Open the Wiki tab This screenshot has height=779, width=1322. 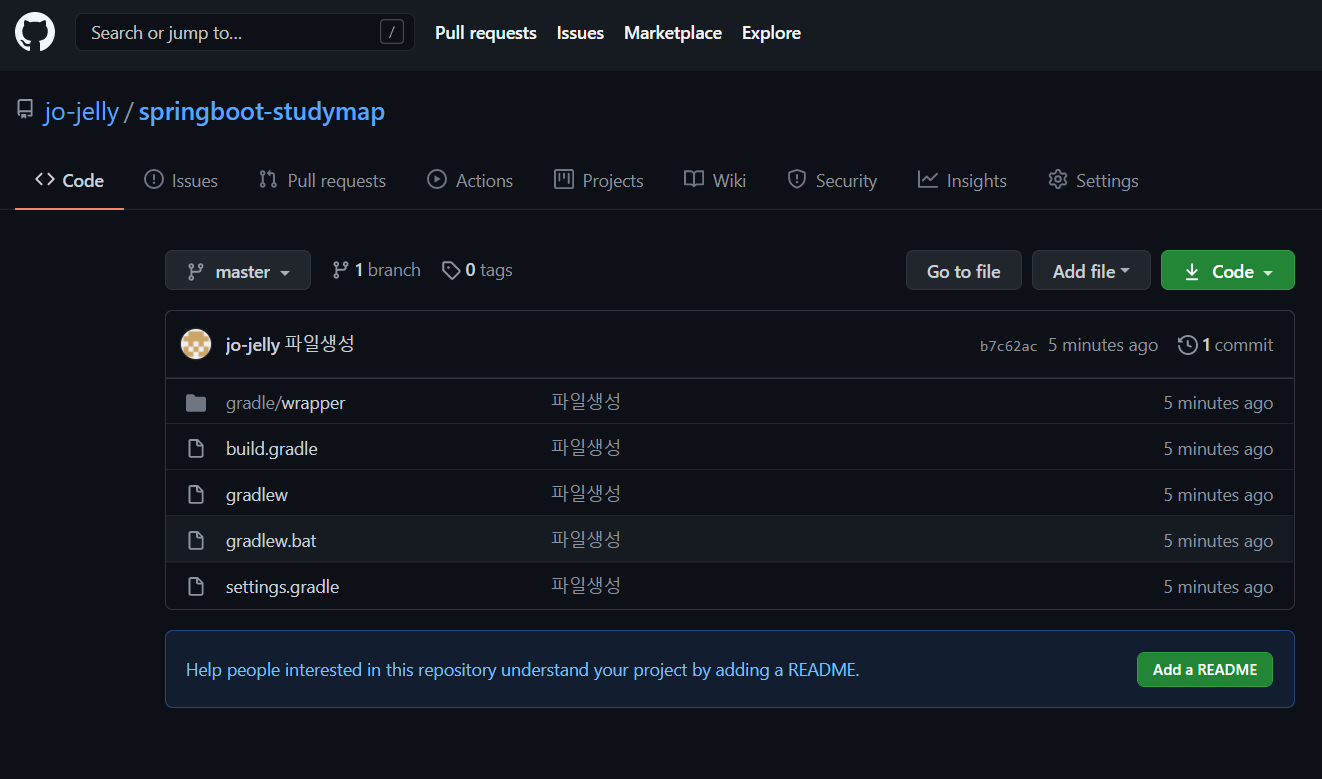tap(715, 181)
